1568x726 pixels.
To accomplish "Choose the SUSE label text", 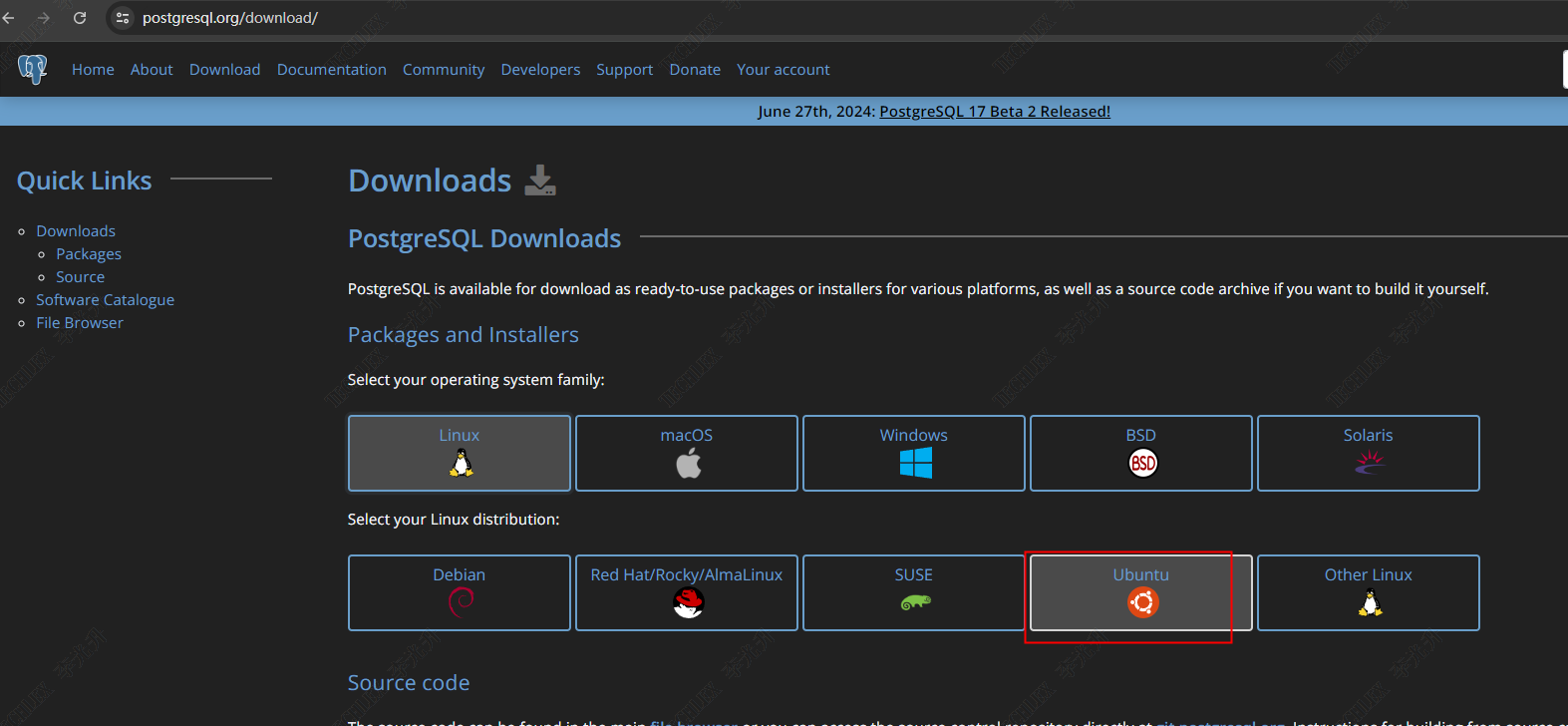I will (914, 575).
